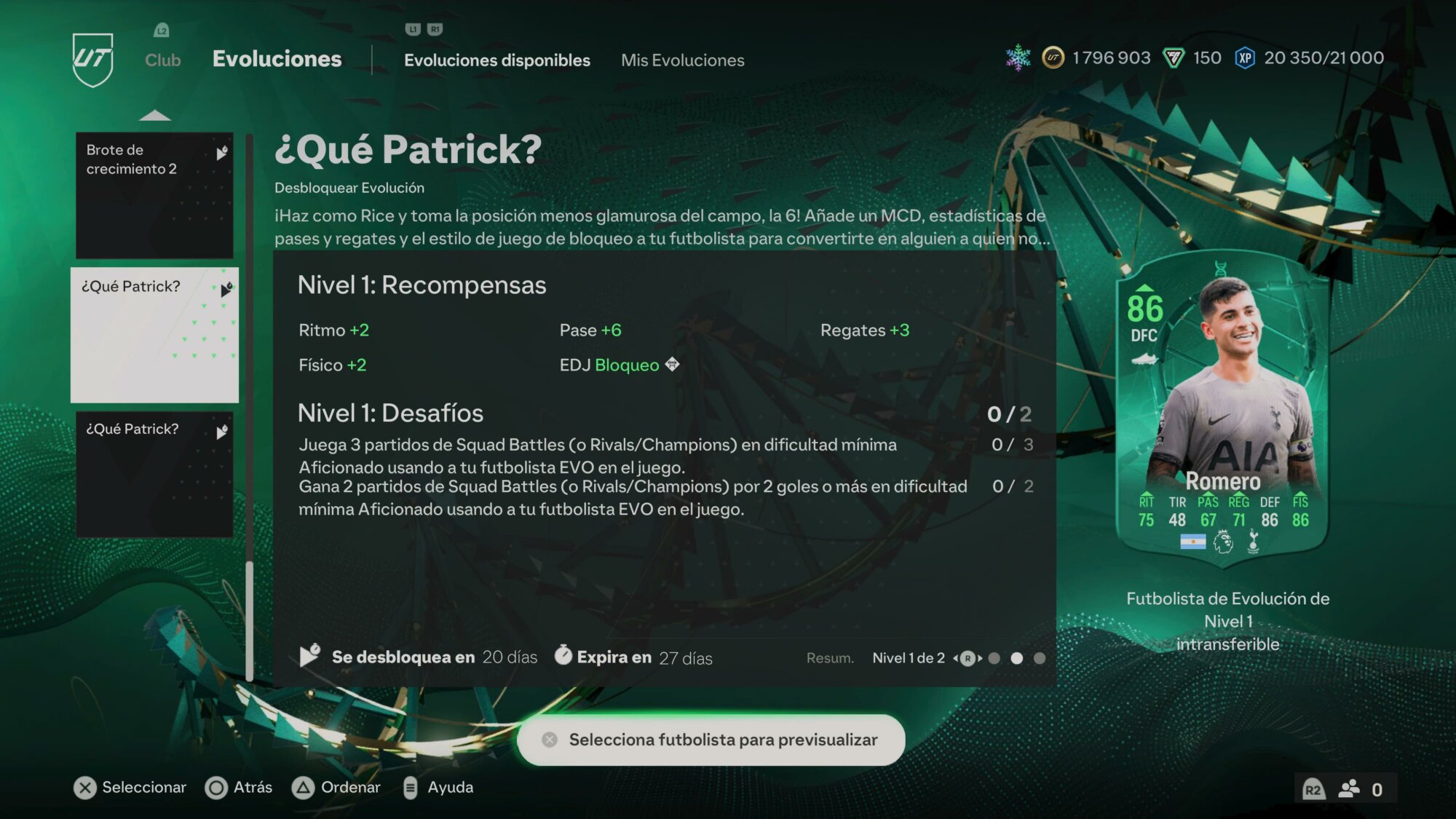Click the triangle button icon for Ordenar

(x=303, y=788)
